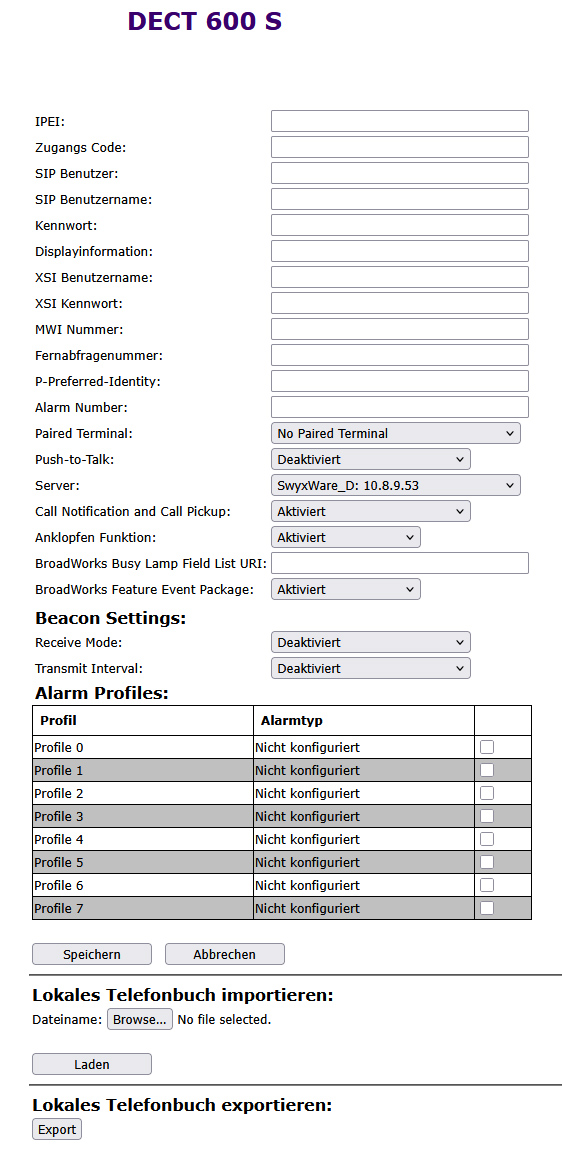Open the Transmit Interval dropdown
Image resolution: width=562 pixels, height=1151 pixels.
pos(371,669)
